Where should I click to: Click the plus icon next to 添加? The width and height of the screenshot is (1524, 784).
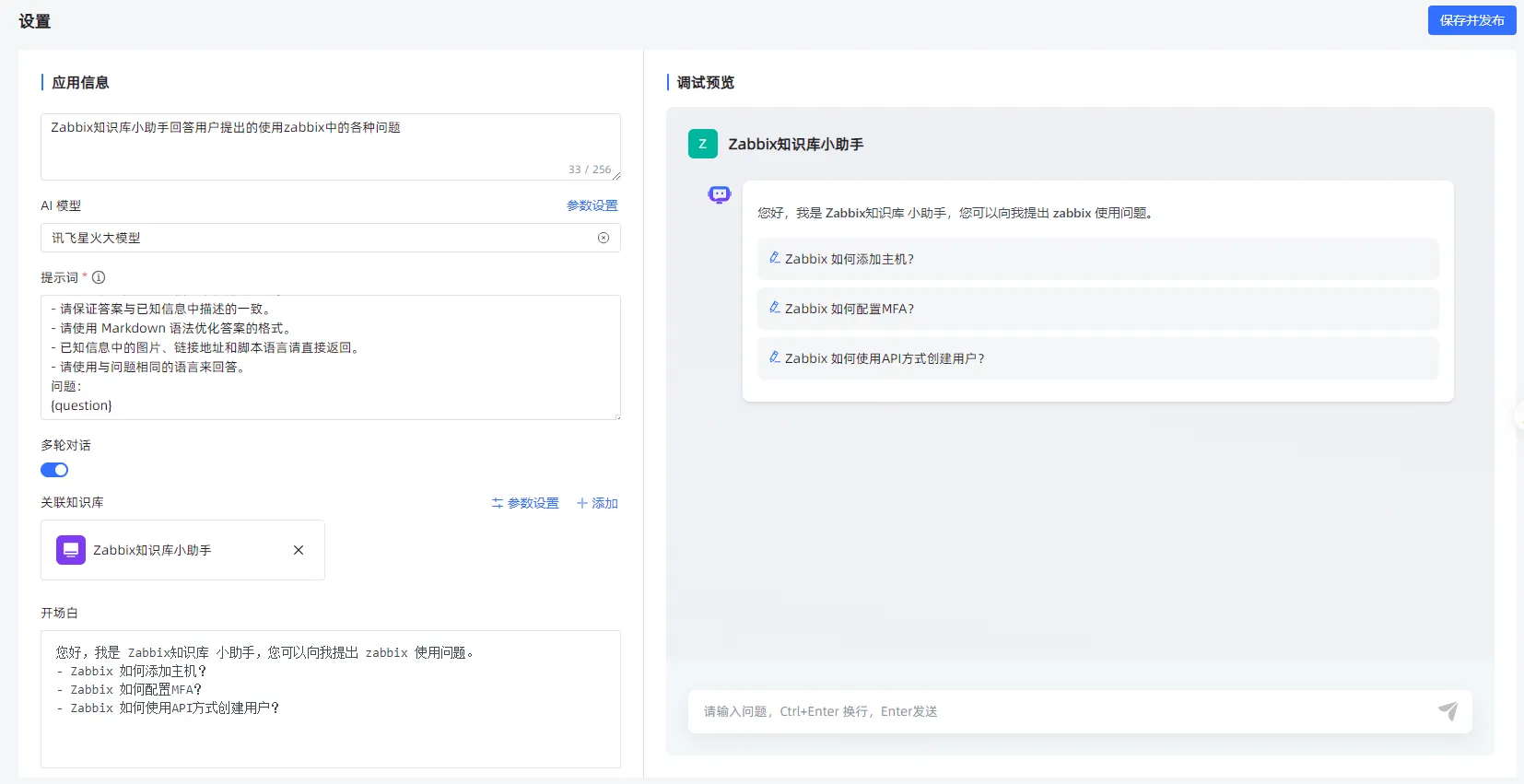[582, 503]
